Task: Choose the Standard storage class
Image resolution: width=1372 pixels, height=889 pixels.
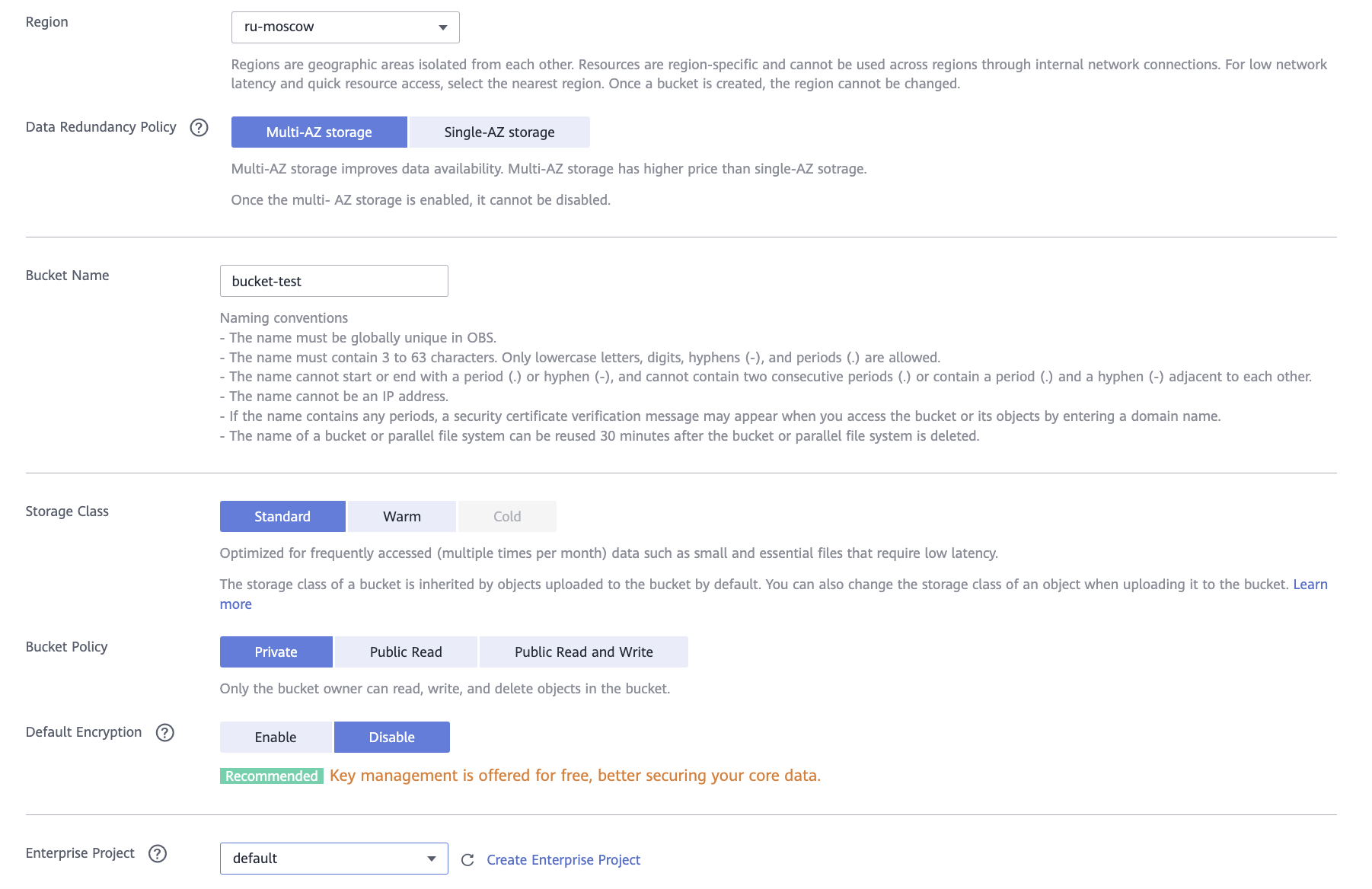Action: tap(282, 517)
